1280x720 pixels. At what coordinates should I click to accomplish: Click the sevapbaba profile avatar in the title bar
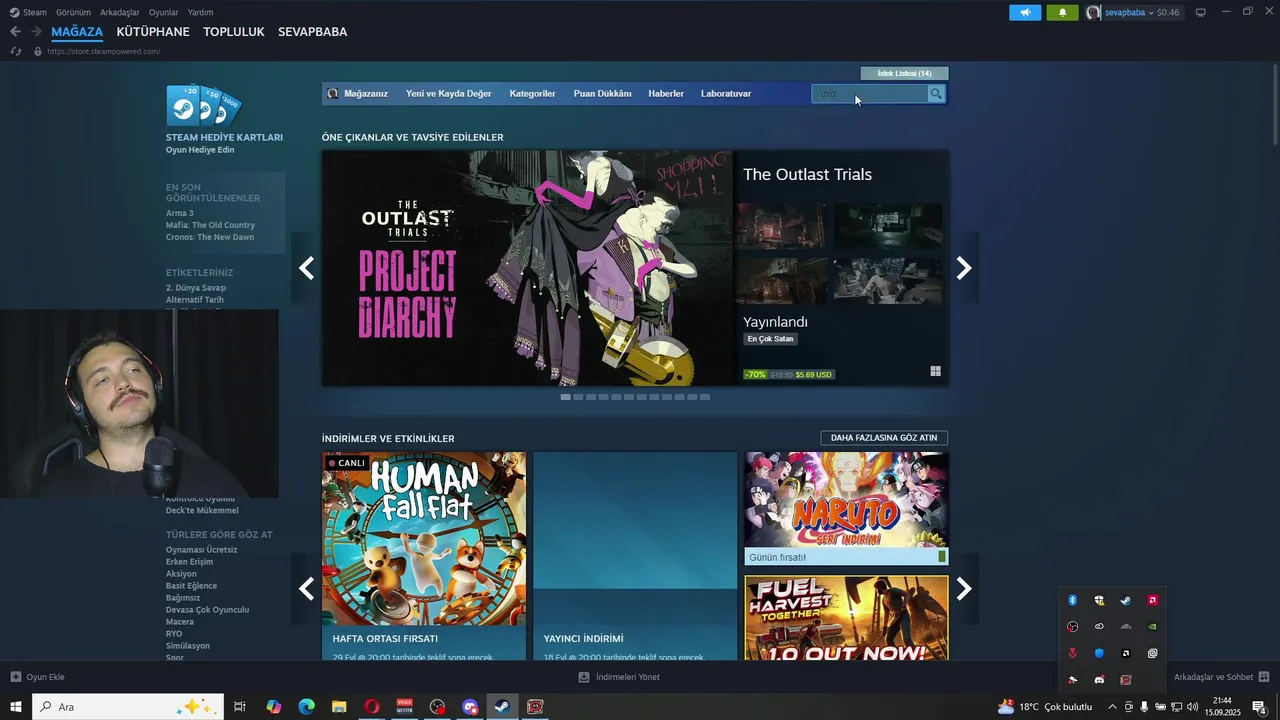click(1094, 12)
